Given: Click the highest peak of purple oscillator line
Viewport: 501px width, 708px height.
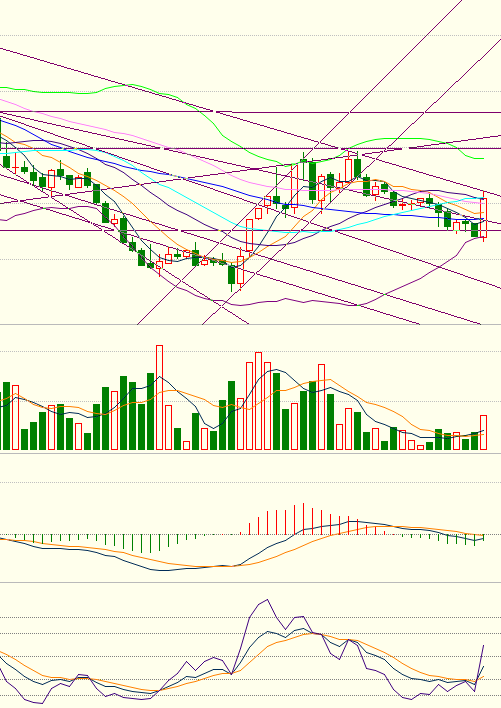Looking at the screenshot, I should (268, 600).
